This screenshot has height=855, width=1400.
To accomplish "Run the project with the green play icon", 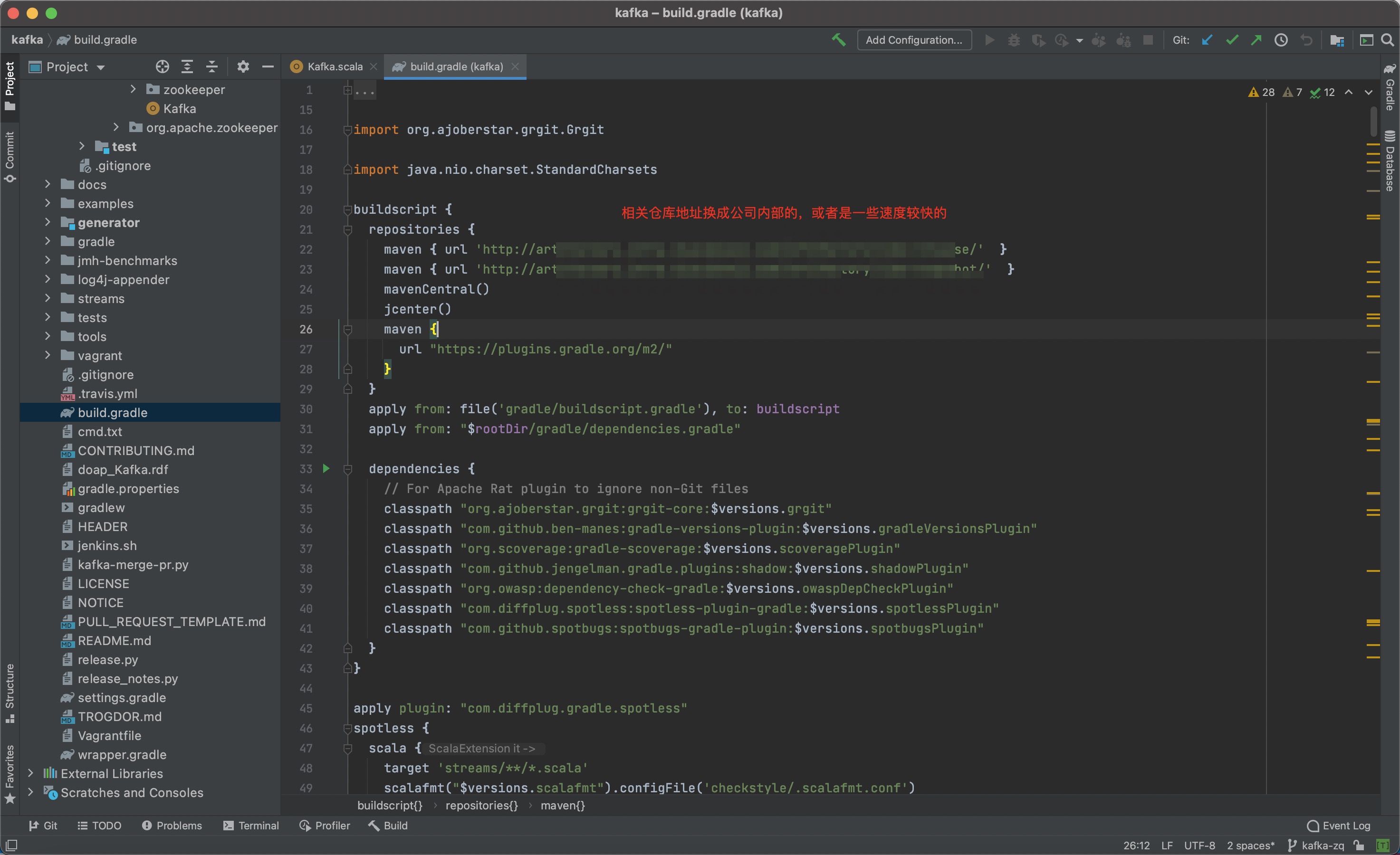I will [x=991, y=40].
